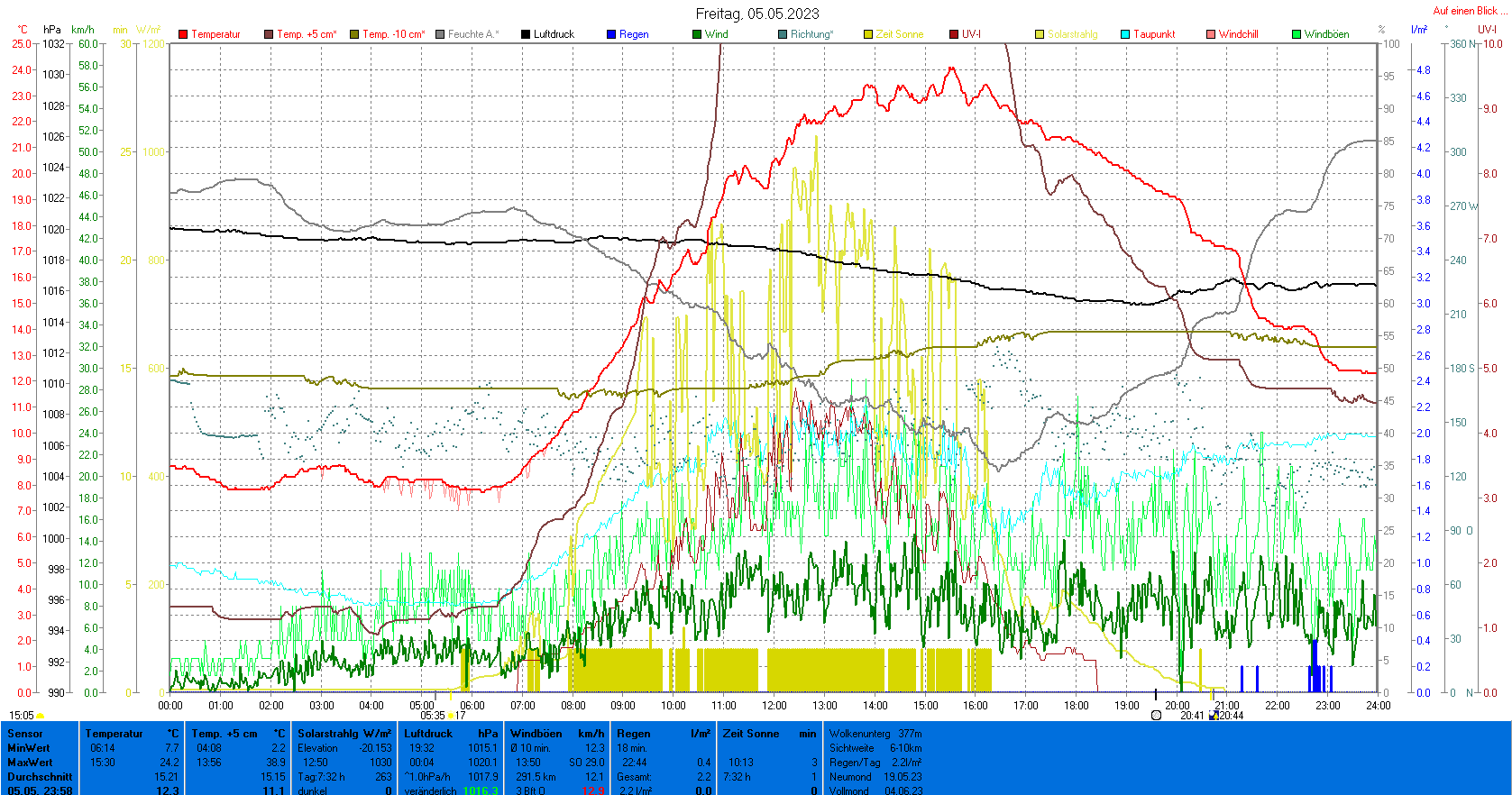Click the 'Zeit Sonne' legend entry
The image size is (1512, 795).
(899, 34)
